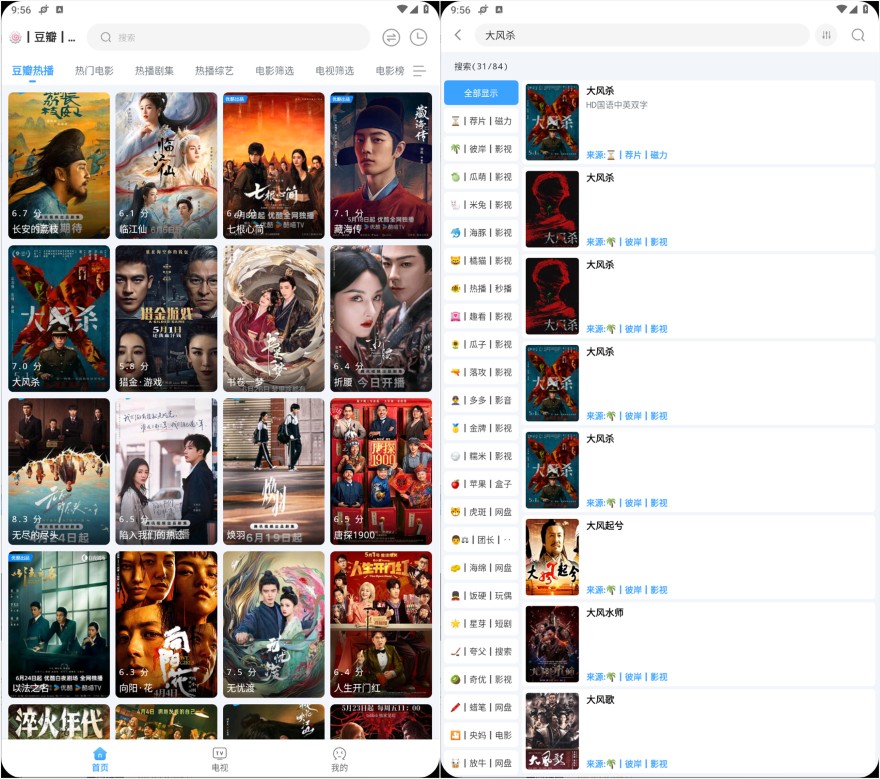The width and height of the screenshot is (880, 779).
Task: Select 奇优 | 影视 source
Action: pyautogui.click(x=481, y=680)
